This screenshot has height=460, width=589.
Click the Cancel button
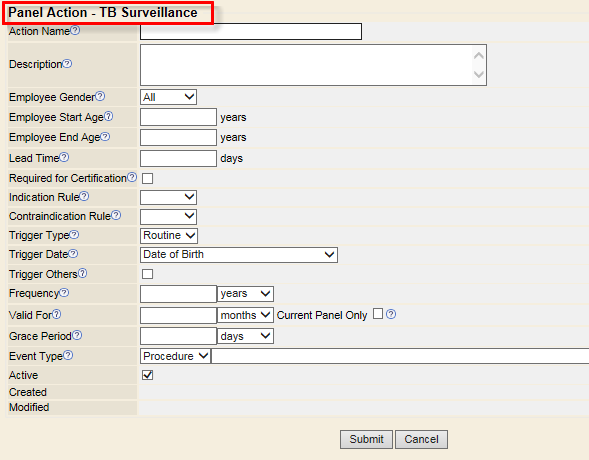(421, 439)
